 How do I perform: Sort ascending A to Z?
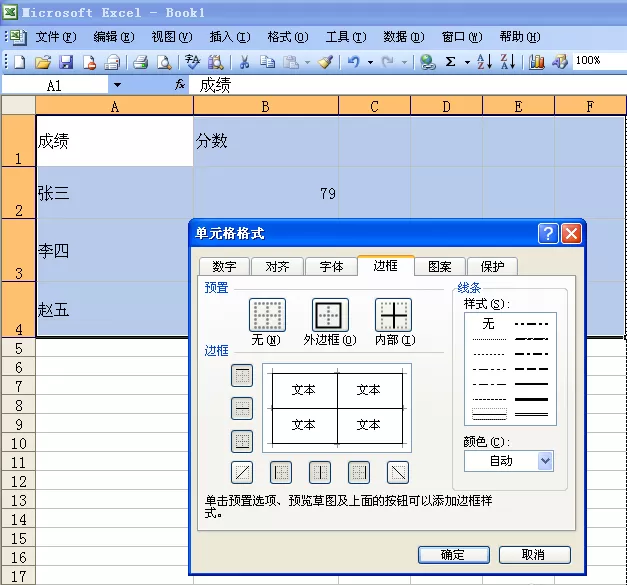pyautogui.click(x=484, y=62)
